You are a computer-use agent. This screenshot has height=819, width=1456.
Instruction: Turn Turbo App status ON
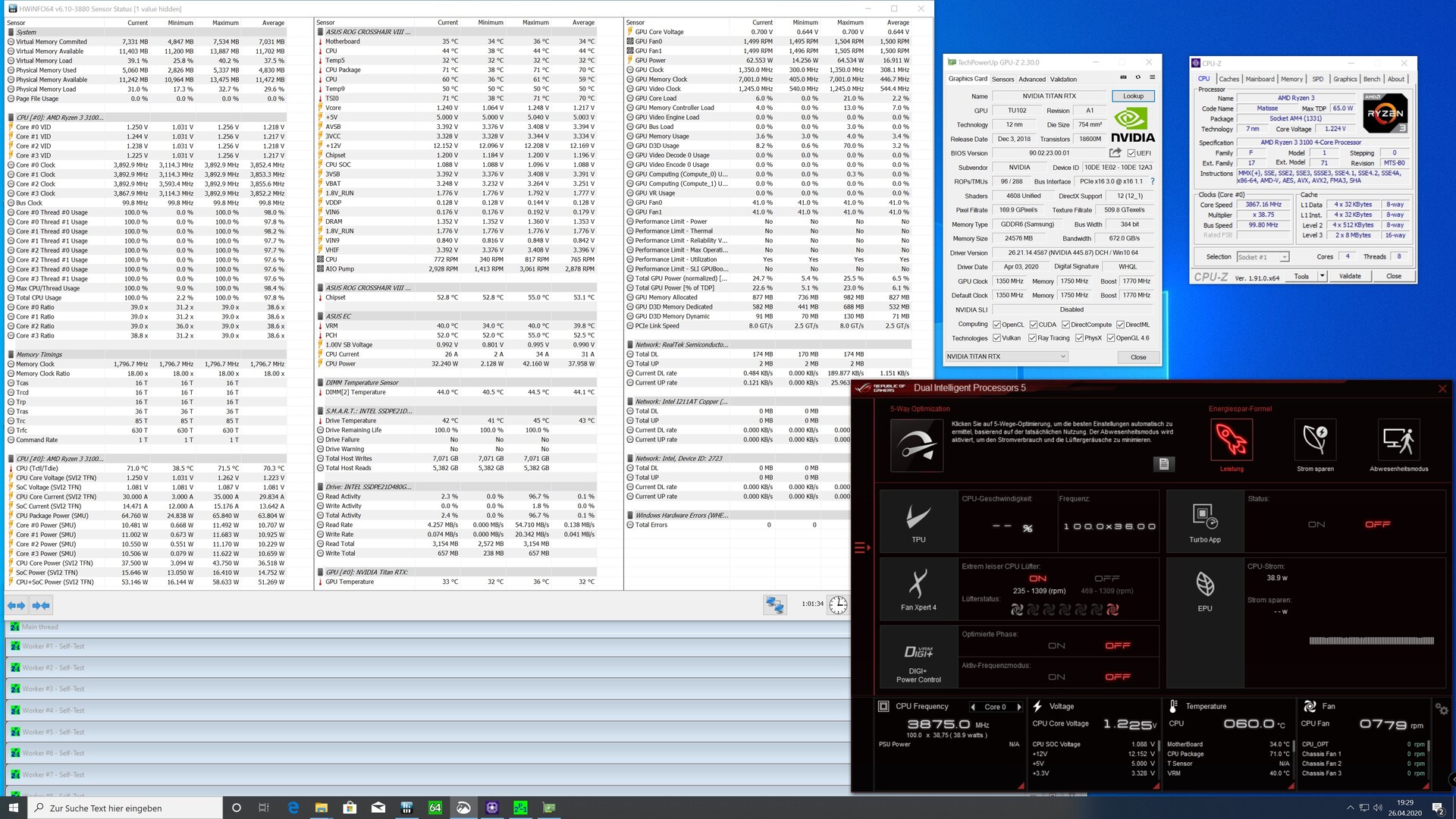[x=1316, y=525]
